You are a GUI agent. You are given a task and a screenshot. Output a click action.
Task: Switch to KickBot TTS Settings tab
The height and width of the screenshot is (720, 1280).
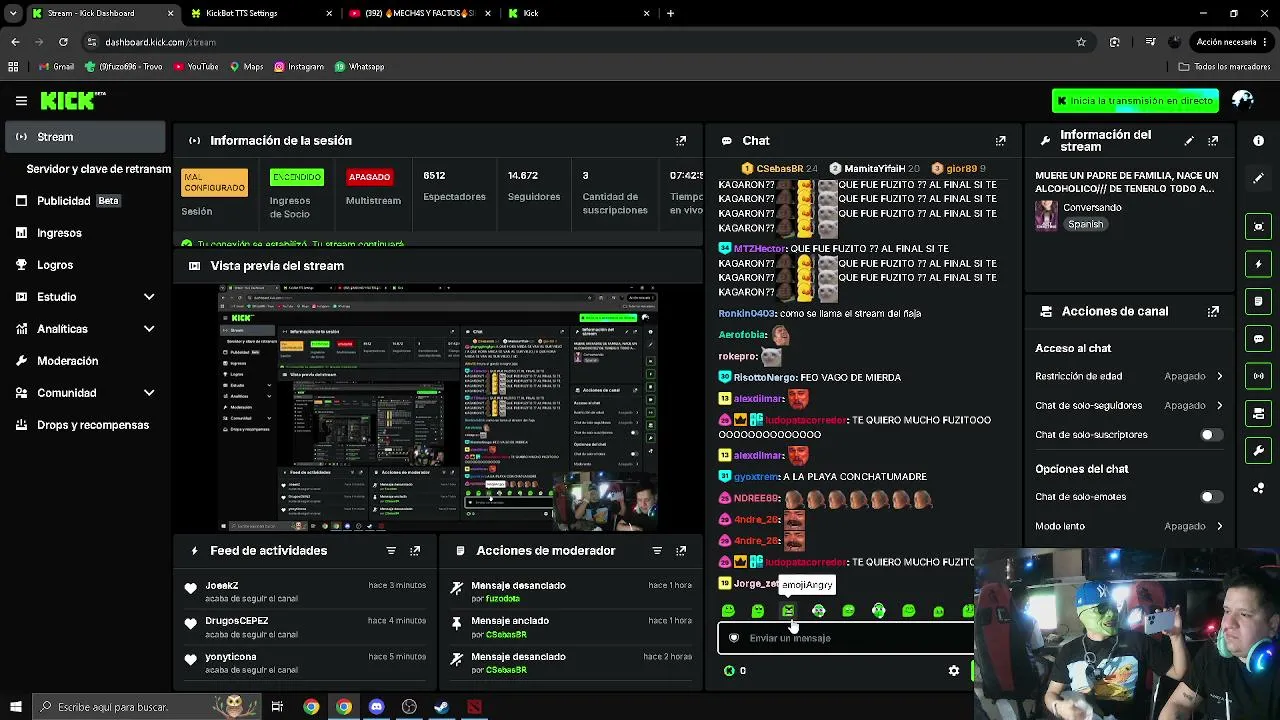(x=261, y=14)
